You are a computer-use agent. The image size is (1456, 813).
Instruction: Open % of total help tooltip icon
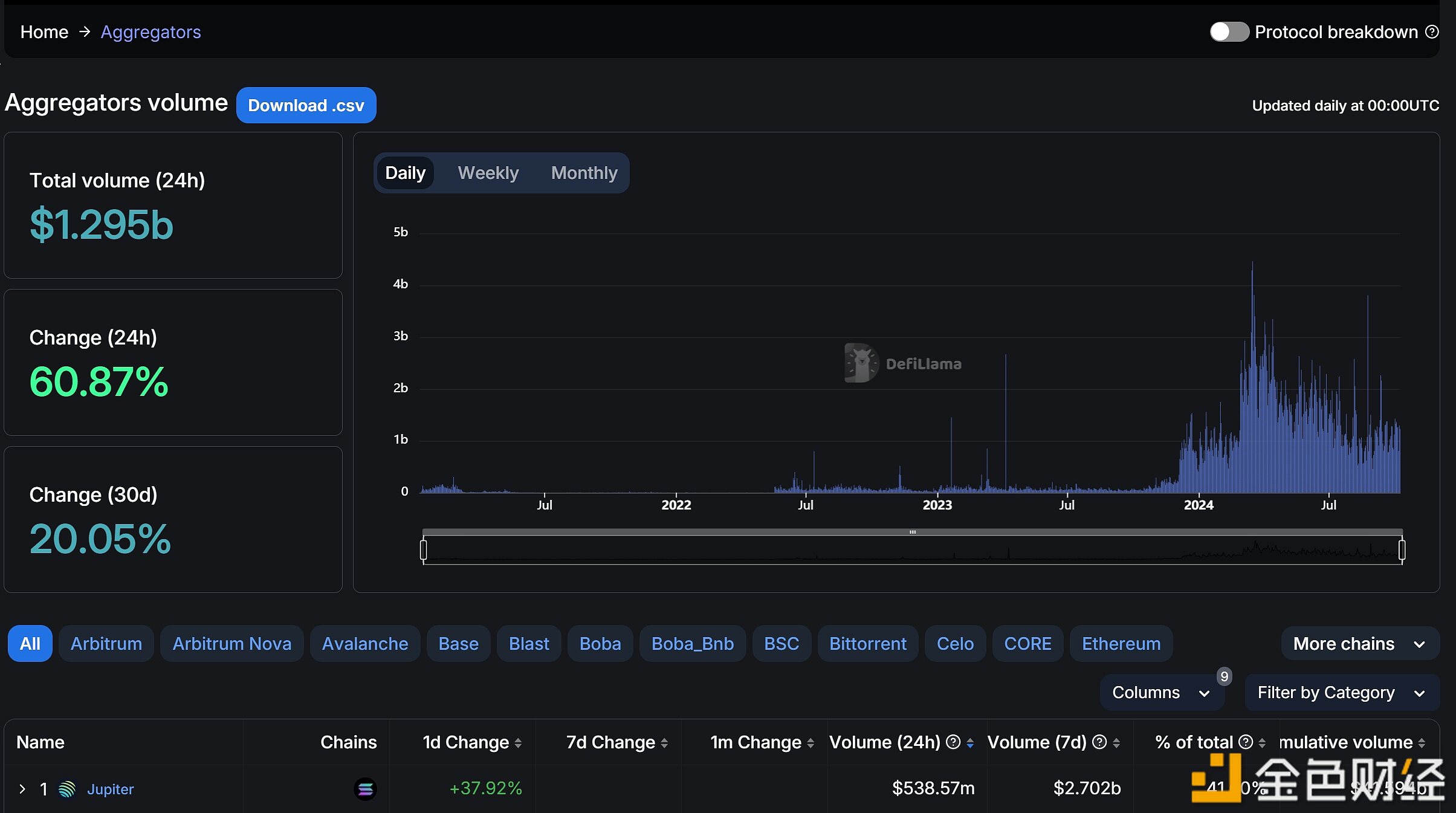tap(1246, 742)
